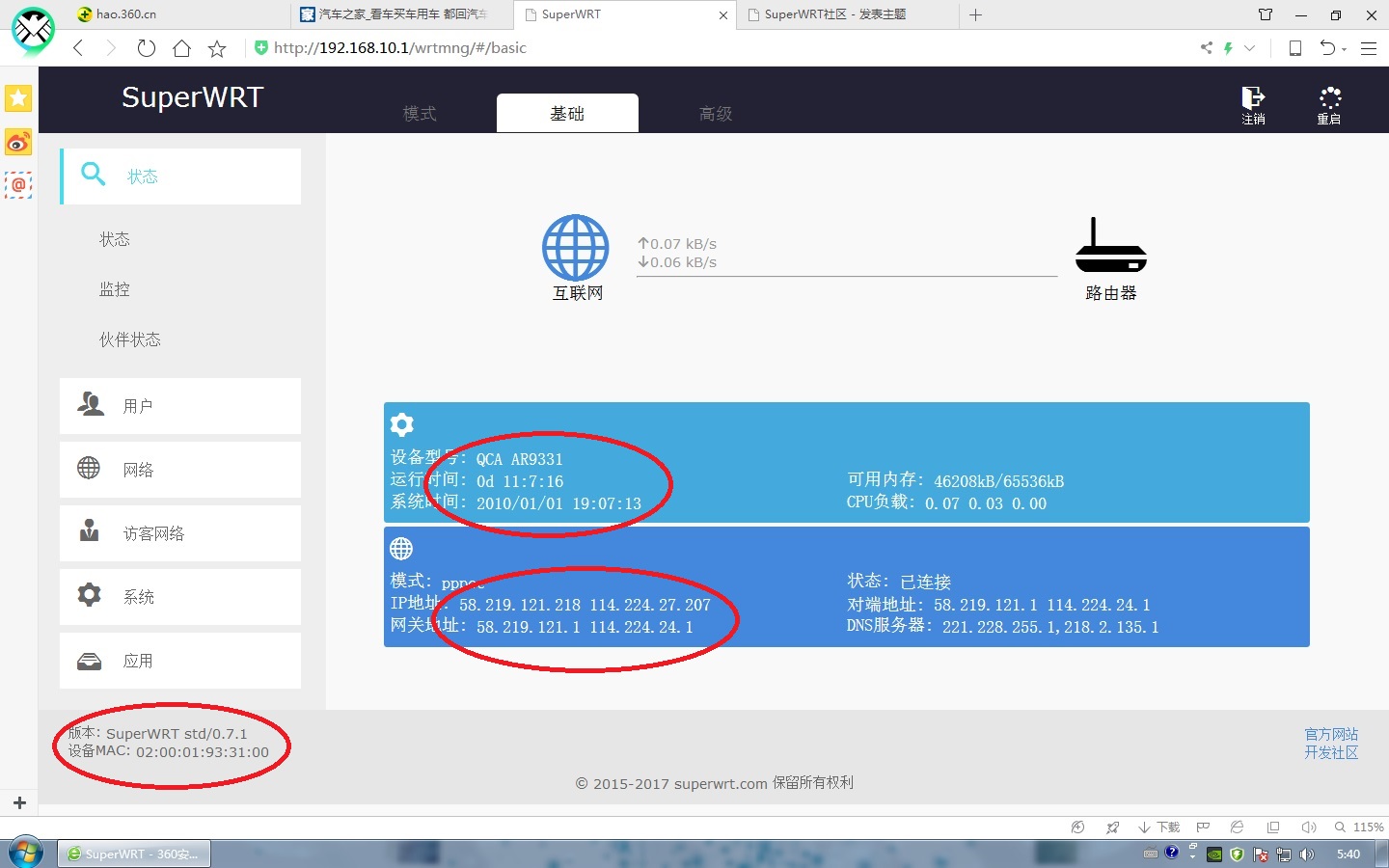This screenshot has height=868, width=1389.
Task: Click the plus at the sidebar bottom
Action: 19,802
